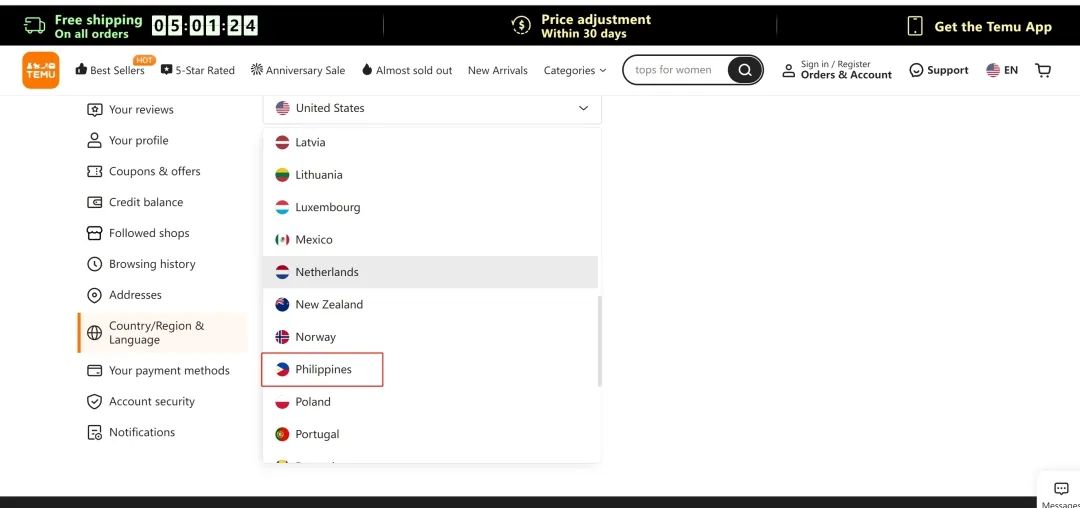
Task: Focus the tops for women search field
Action: [674, 70]
